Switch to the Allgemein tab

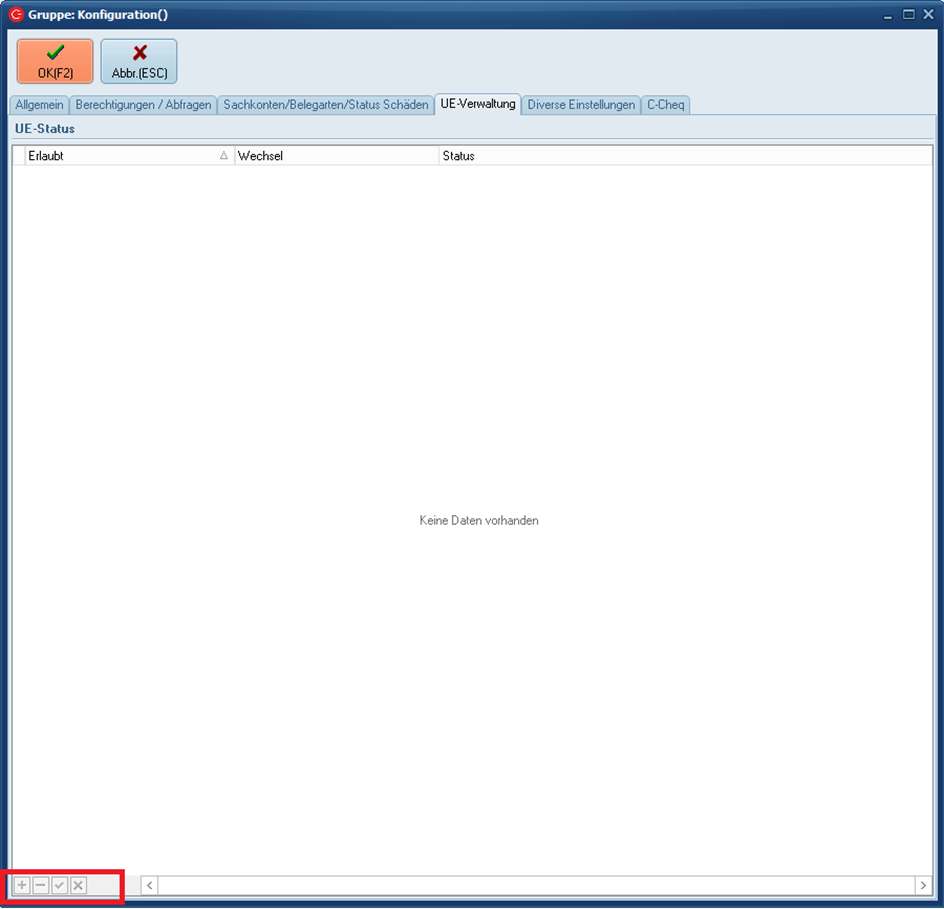tap(40, 105)
